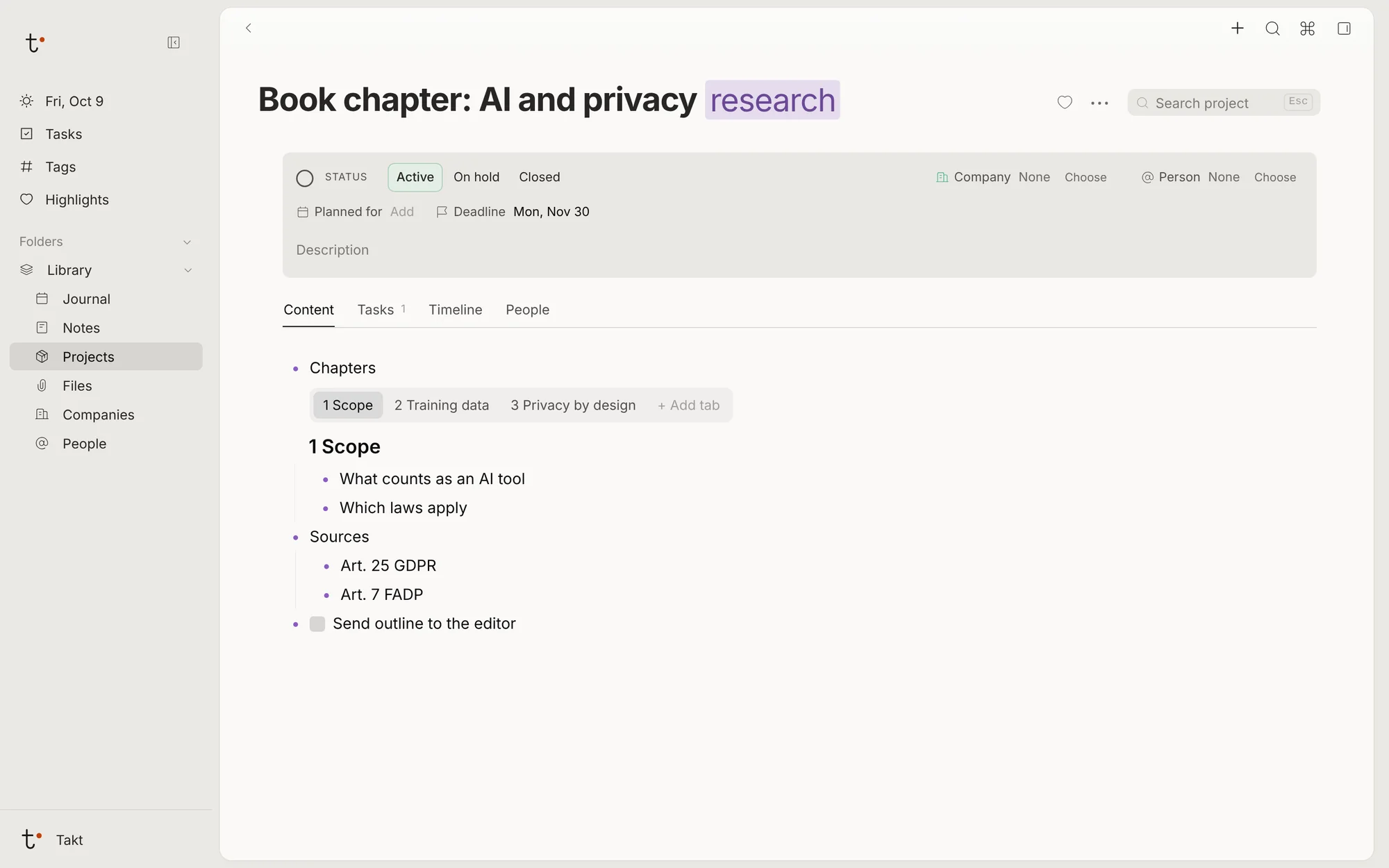Collapse the Library section chevron
1389x868 pixels.
pos(188,270)
